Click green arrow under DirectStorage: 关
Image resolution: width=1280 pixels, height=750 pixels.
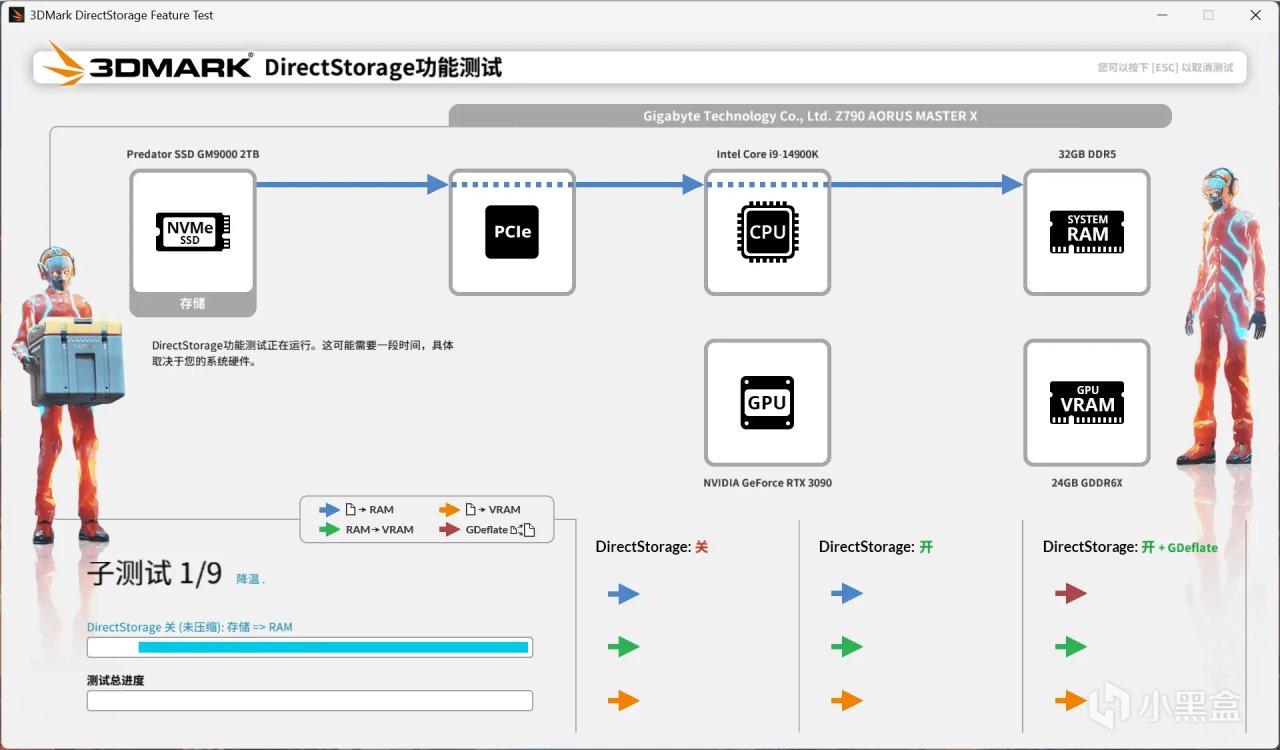(623, 647)
